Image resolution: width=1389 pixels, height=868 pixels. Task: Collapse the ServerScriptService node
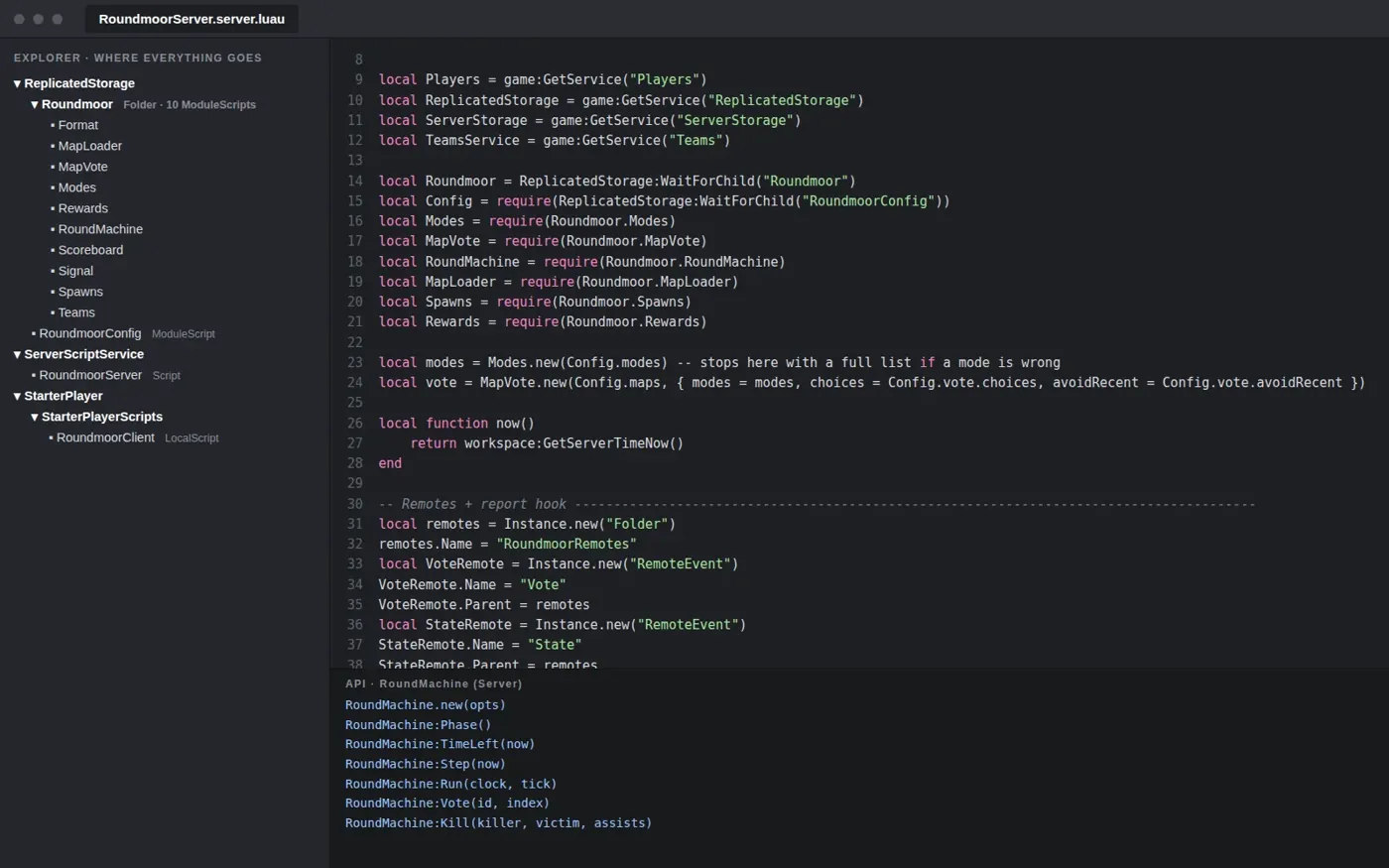(17, 354)
